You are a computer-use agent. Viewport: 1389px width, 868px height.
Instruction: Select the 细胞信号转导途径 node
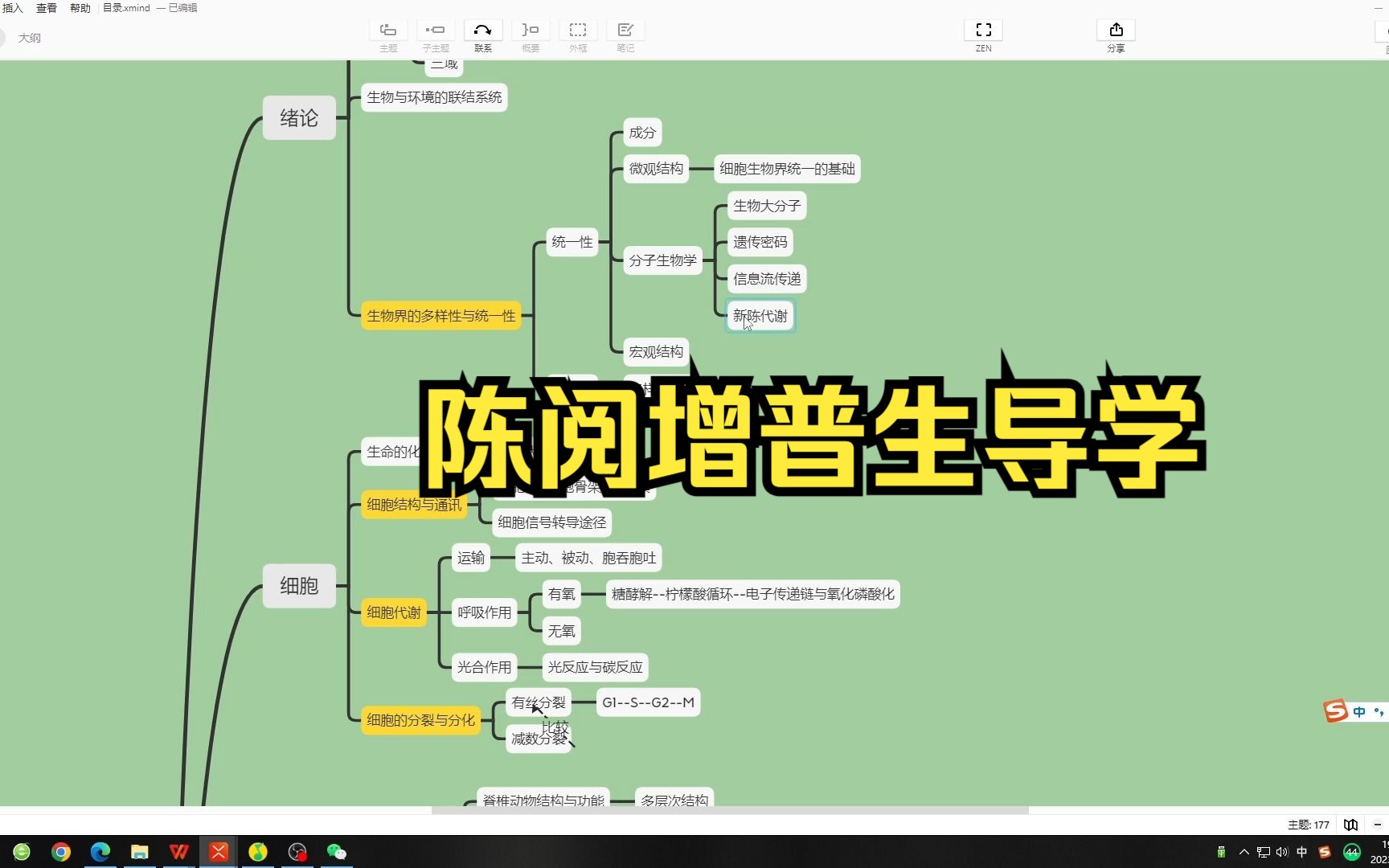pyautogui.click(x=552, y=522)
